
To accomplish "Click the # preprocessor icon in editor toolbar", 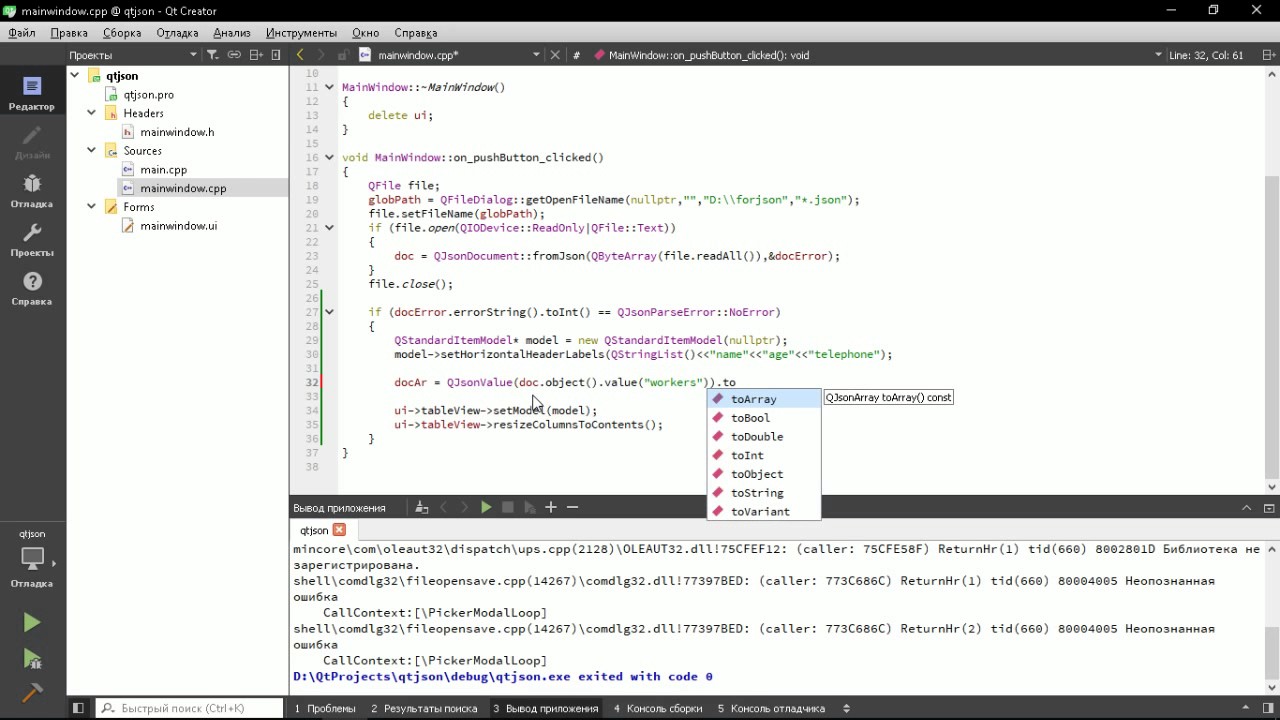I will click(x=576, y=55).
